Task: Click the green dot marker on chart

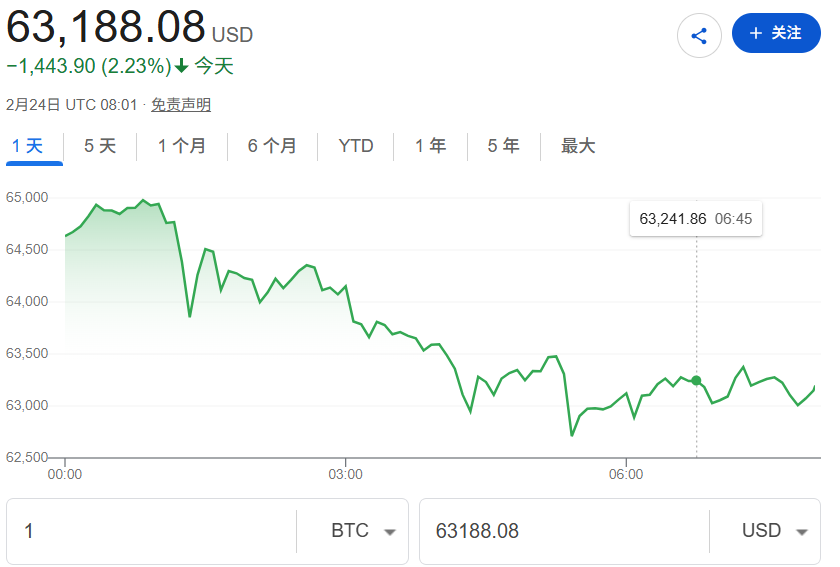Action: click(696, 380)
